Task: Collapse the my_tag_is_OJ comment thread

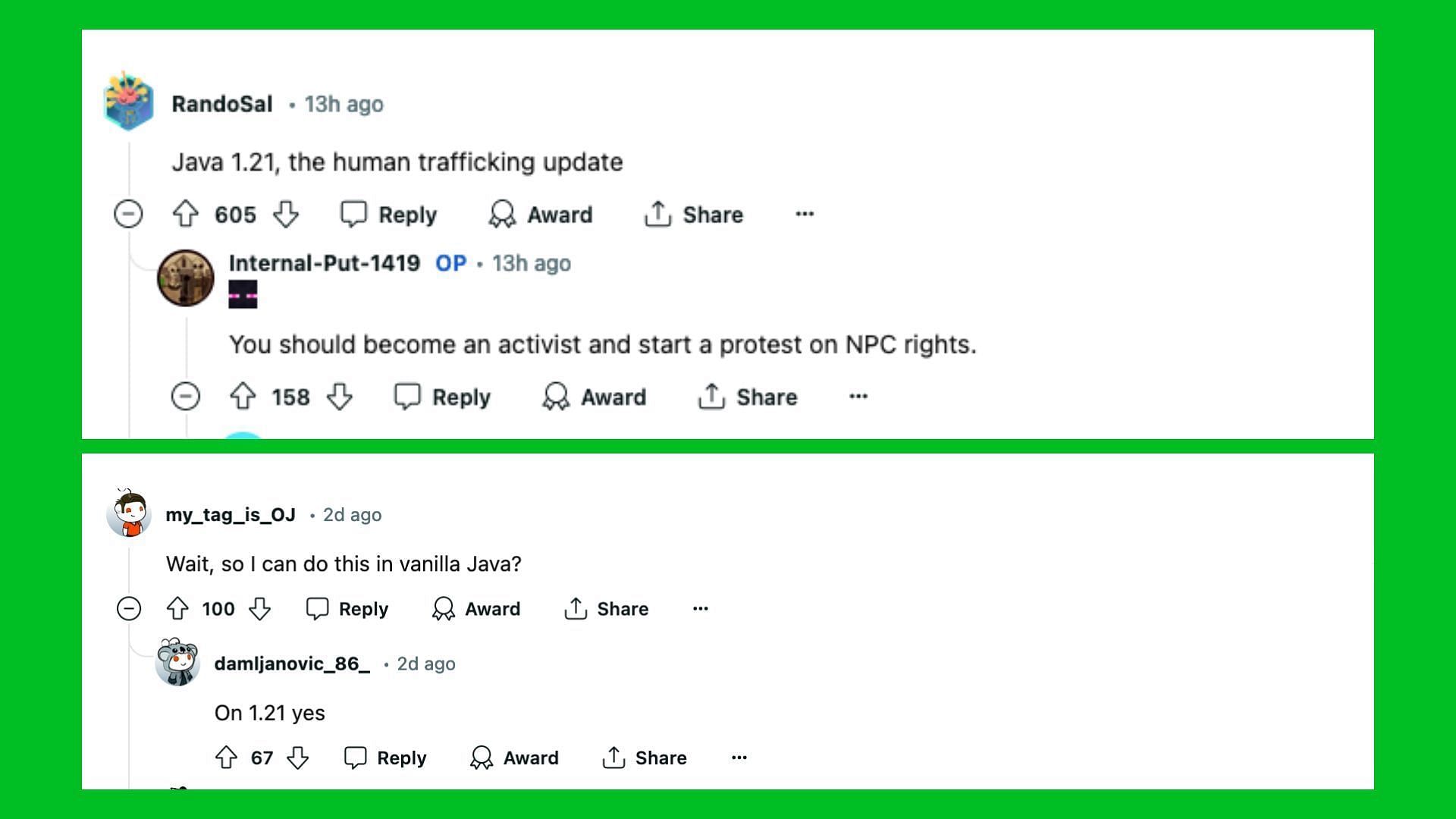Action: 129,608
